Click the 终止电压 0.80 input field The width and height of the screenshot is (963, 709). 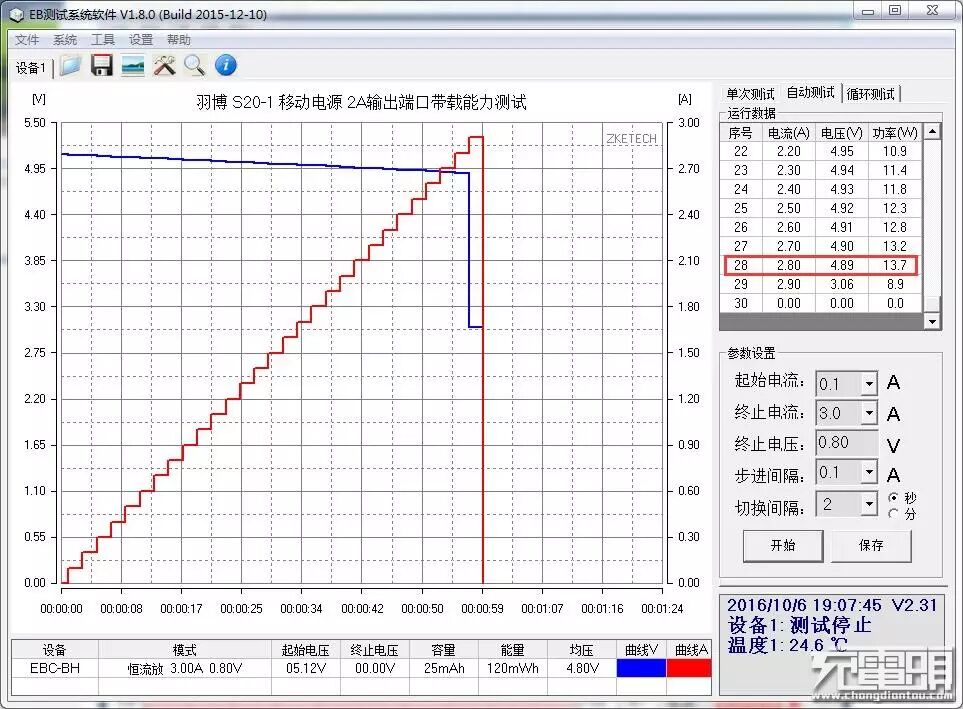[x=846, y=443]
